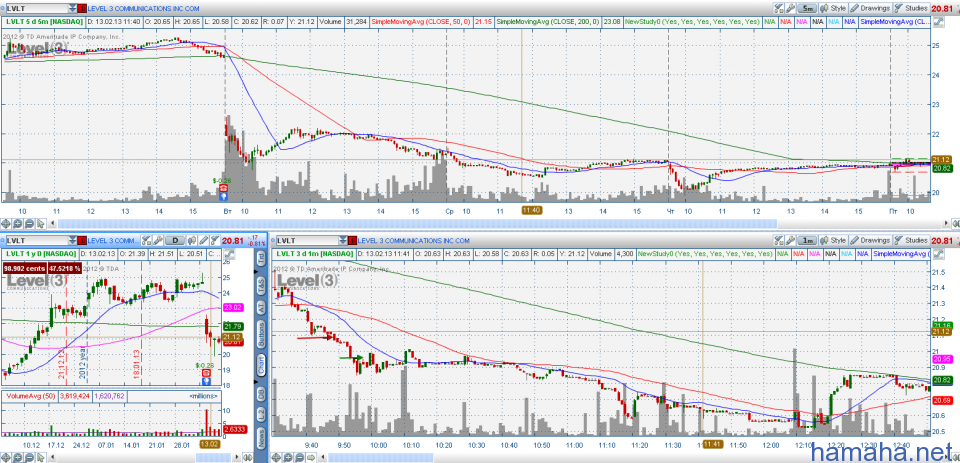Click pan crosshair icon below daily chart
The height and width of the screenshot is (463, 960).
click(6, 457)
